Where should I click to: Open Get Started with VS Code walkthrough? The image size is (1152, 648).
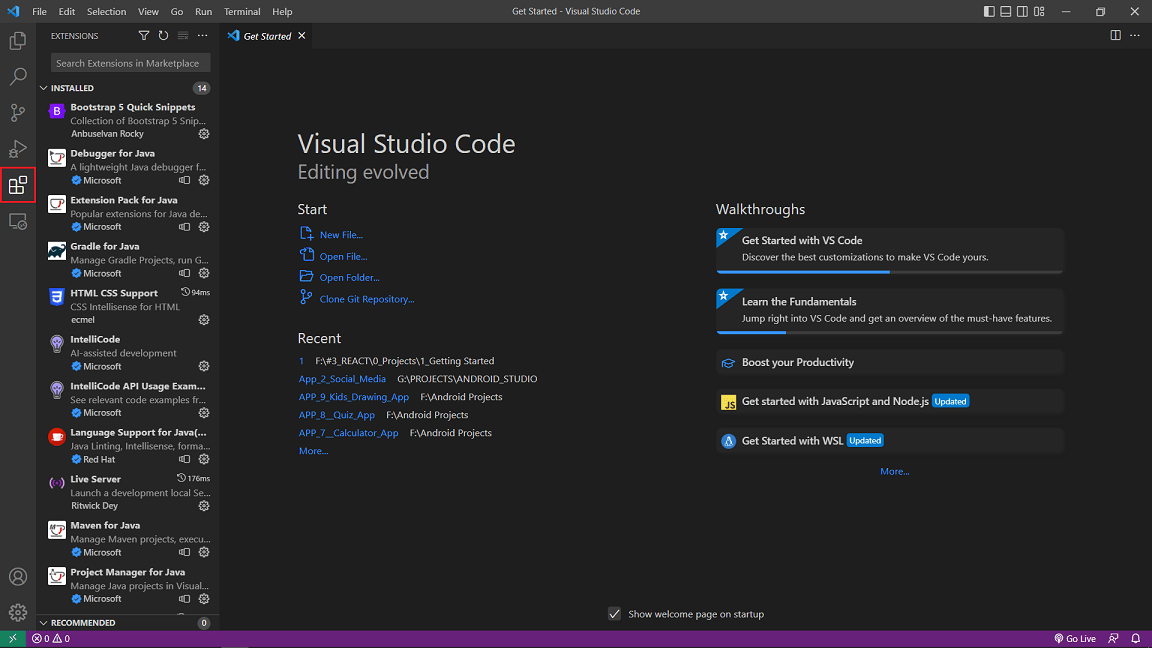pos(890,251)
